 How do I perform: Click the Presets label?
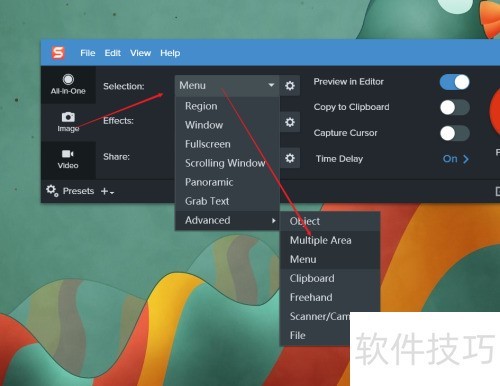[78, 191]
